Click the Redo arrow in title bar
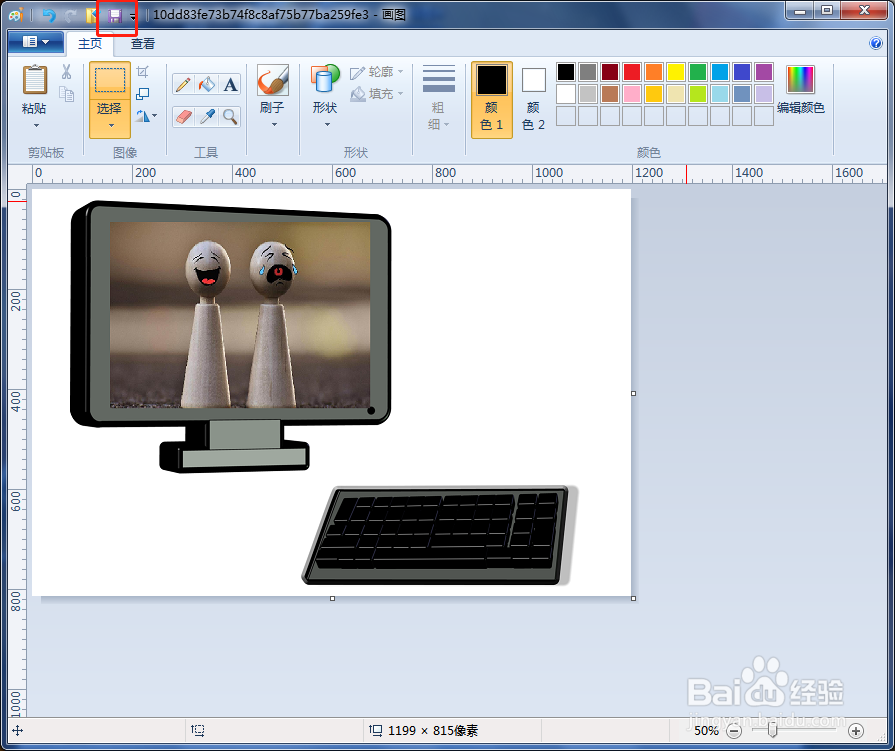The height and width of the screenshot is (751, 895). pyautogui.click(x=70, y=15)
